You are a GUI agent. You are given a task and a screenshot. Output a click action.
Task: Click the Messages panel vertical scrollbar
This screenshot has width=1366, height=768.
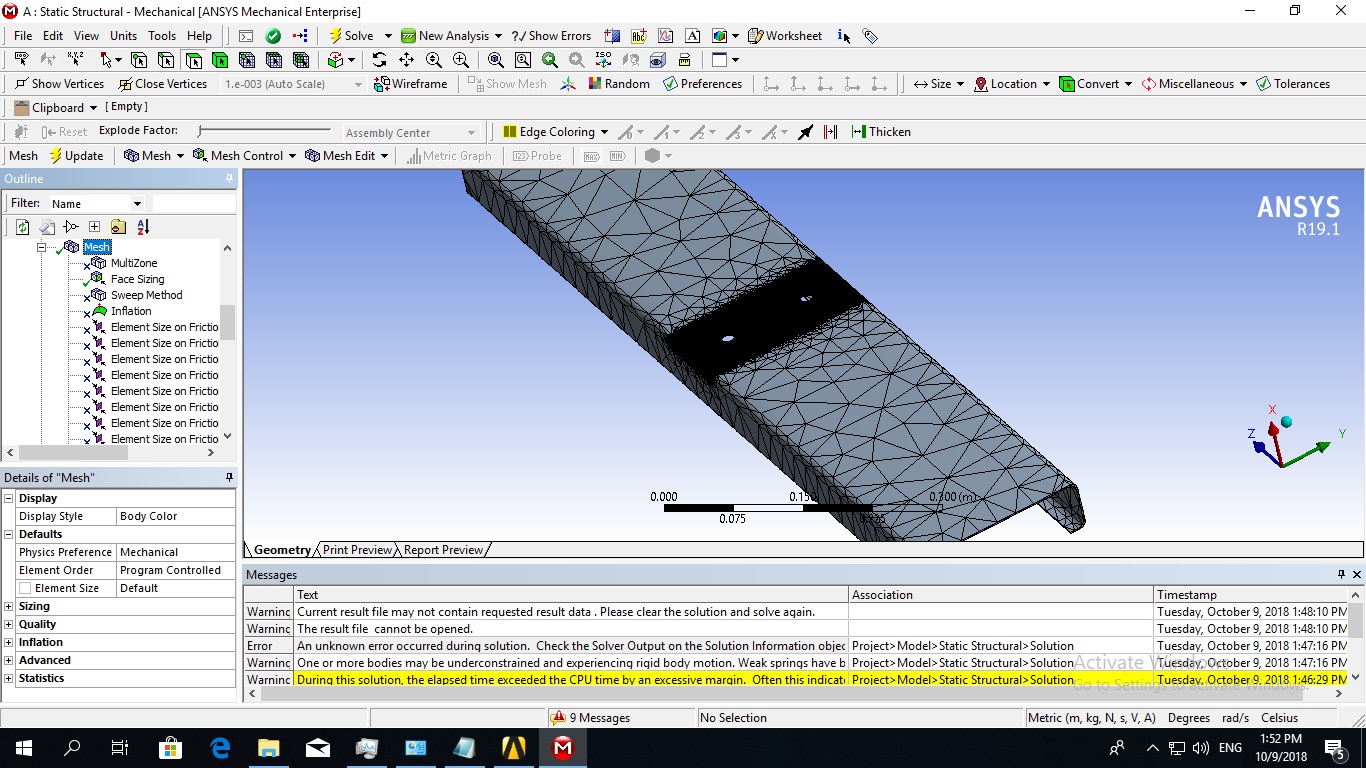[1356, 636]
